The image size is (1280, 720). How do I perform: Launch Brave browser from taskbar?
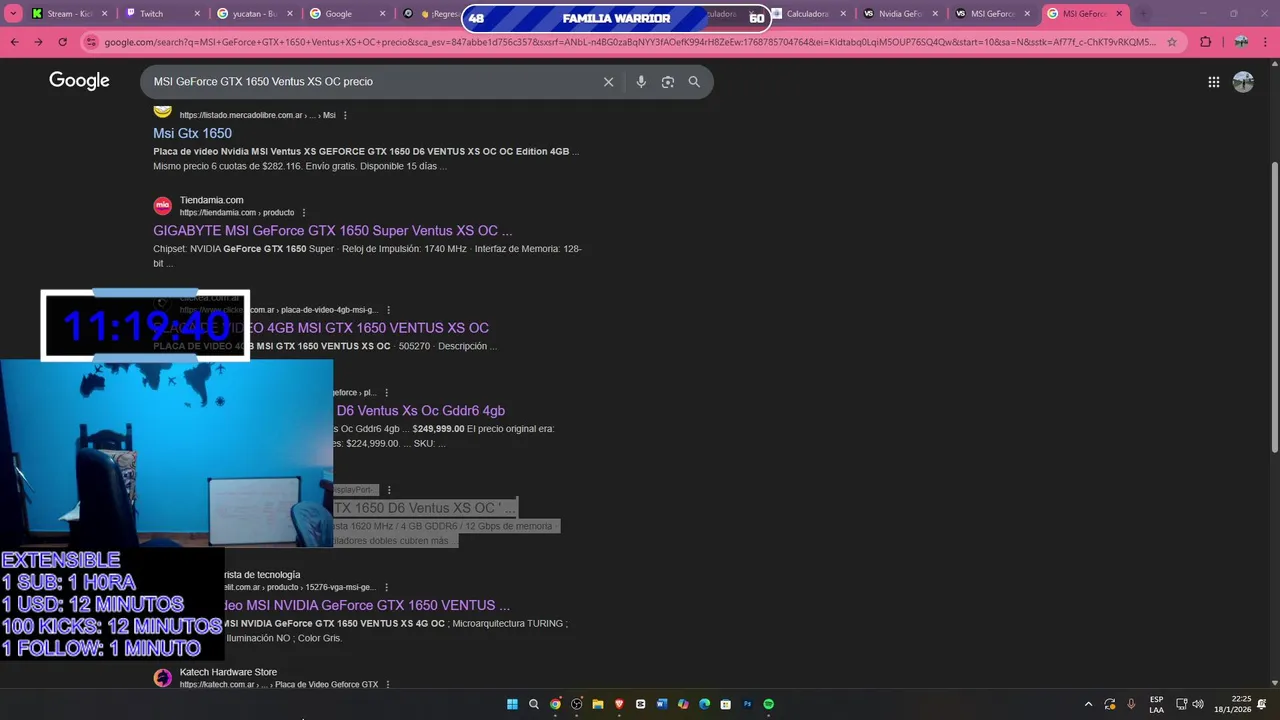[619, 704]
